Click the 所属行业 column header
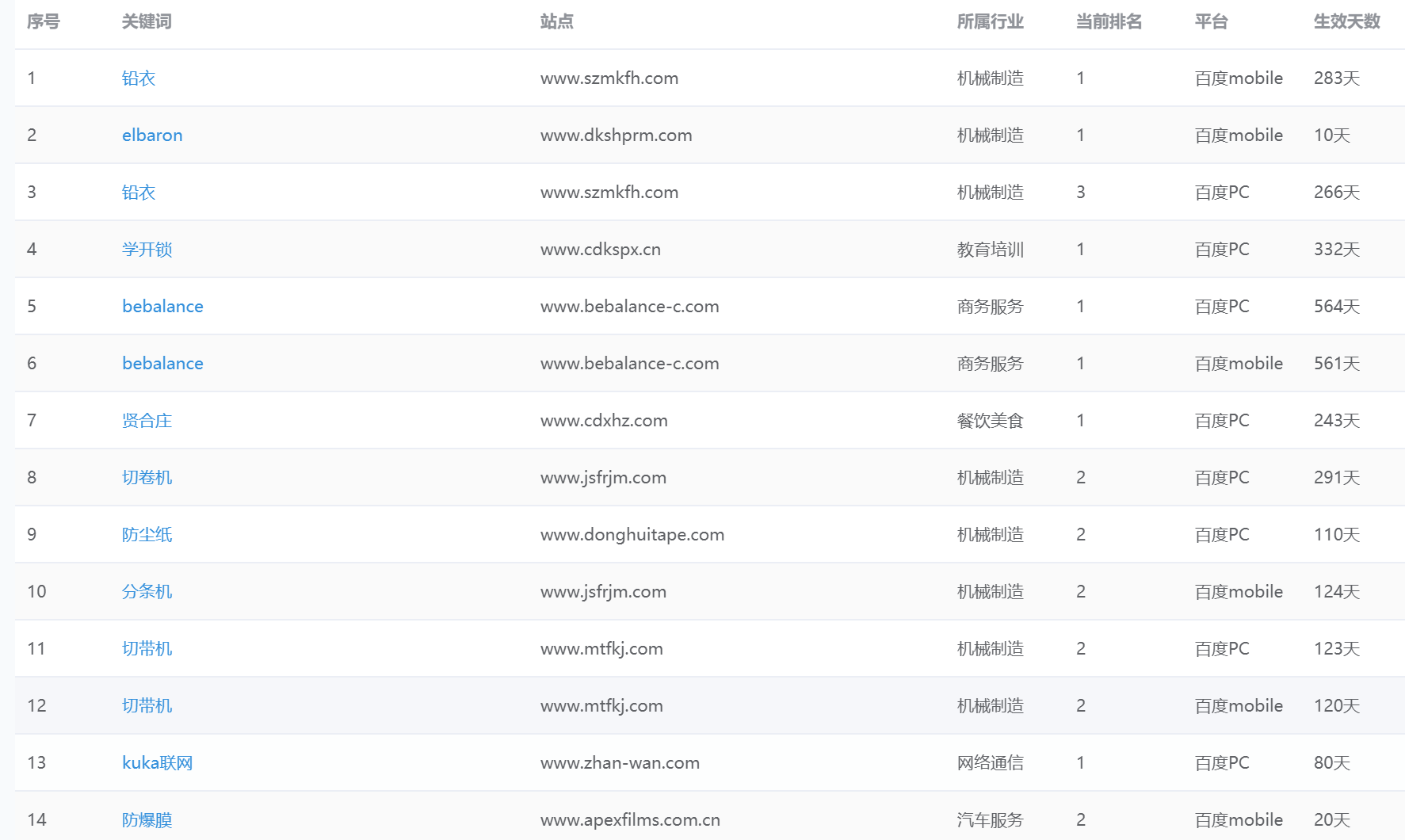Viewport: 1405px width, 840px height. pos(990,21)
